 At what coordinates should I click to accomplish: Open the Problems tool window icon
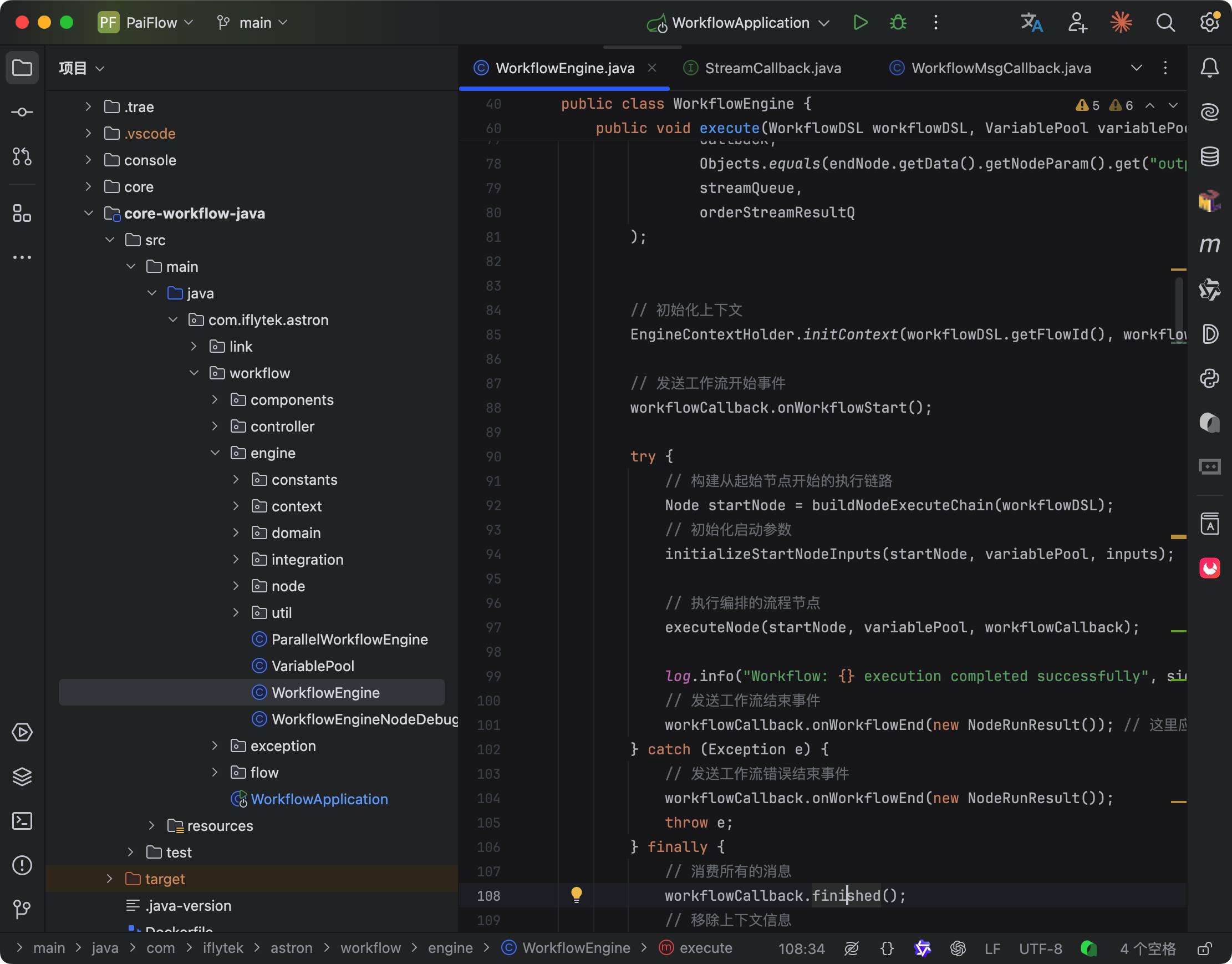click(22, 865)
